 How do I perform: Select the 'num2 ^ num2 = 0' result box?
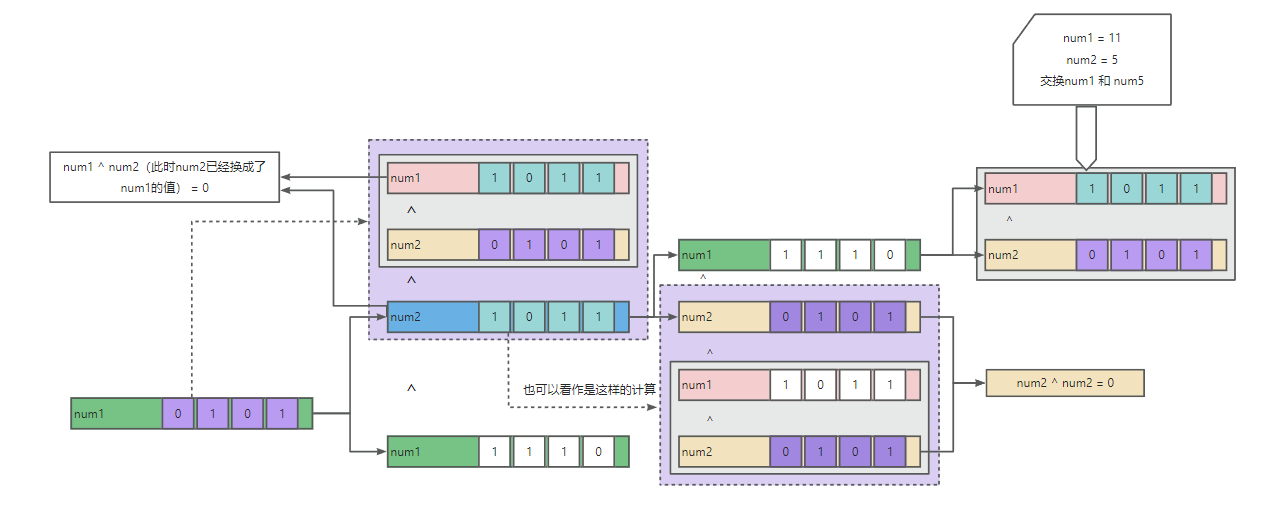coord(1065,383)
